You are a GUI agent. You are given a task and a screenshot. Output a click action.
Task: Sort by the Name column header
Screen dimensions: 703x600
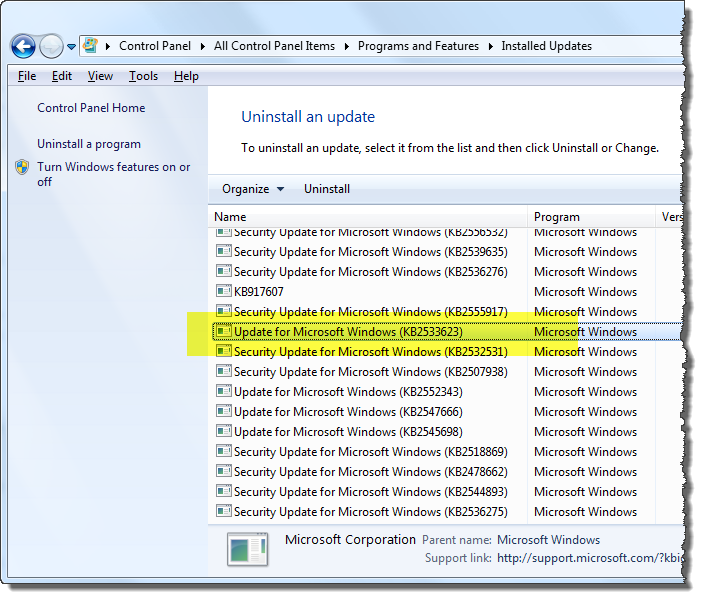pyautogui.click(x=368, y=217)
